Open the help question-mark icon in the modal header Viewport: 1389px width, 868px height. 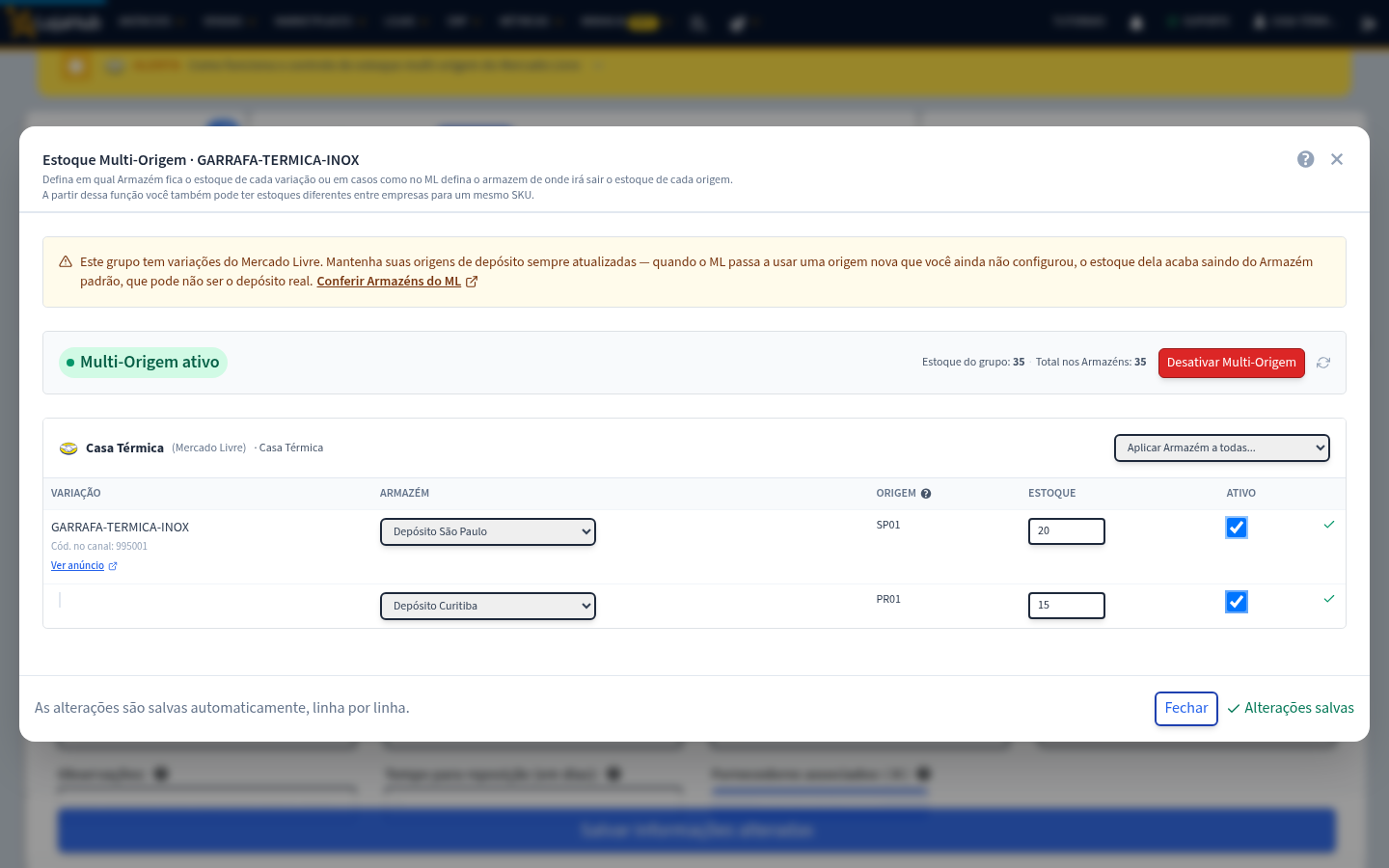[x=1305, y=159]
